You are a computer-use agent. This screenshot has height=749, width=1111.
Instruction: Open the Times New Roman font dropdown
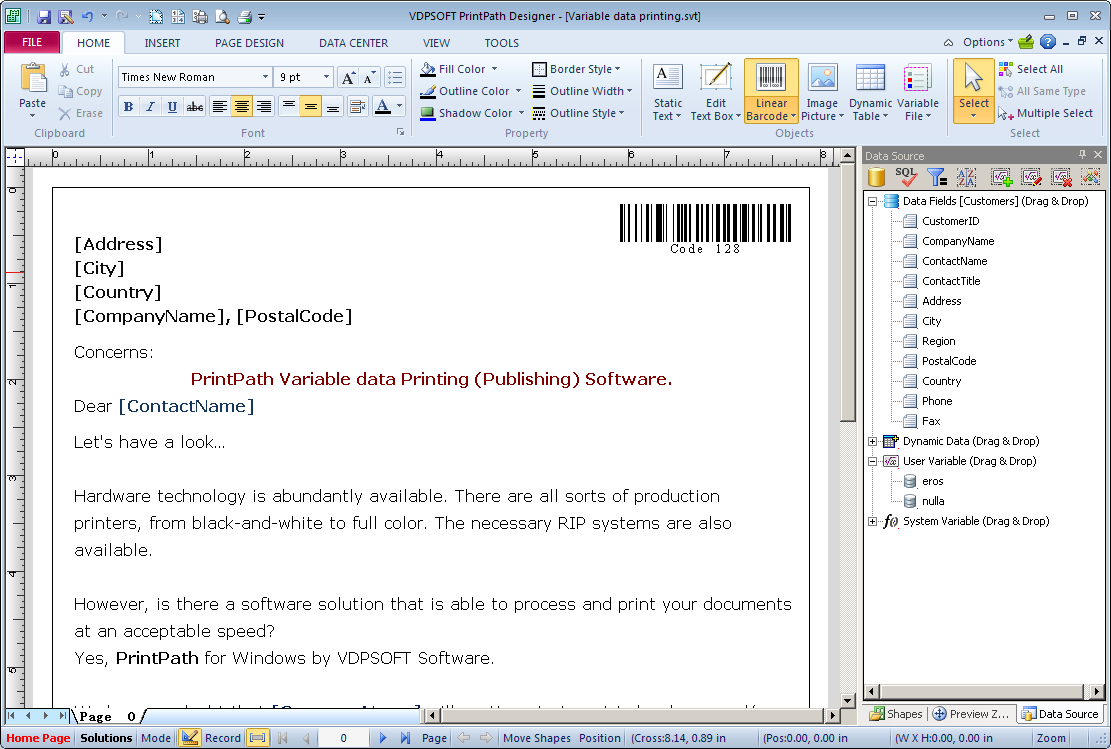click(x=265, y=77)
